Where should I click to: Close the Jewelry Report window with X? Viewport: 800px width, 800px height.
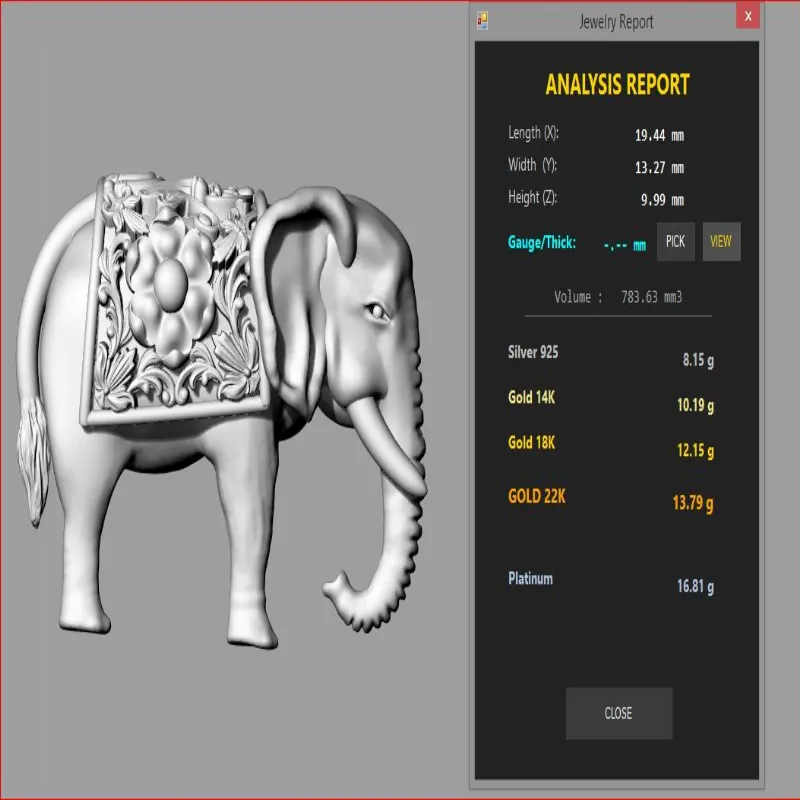(x=747, y=16)
